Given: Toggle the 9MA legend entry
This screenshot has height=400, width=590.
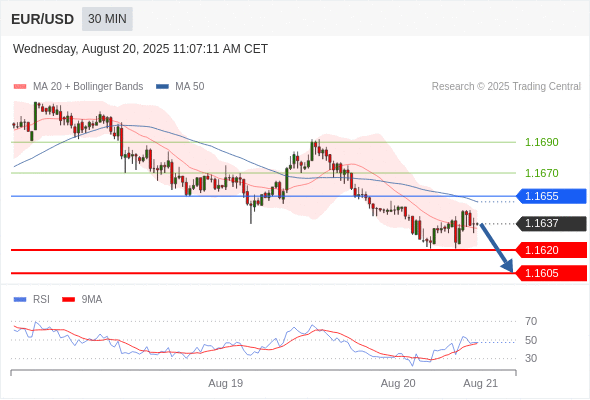Looking at the screenshot, I should (x=82, y=300).
